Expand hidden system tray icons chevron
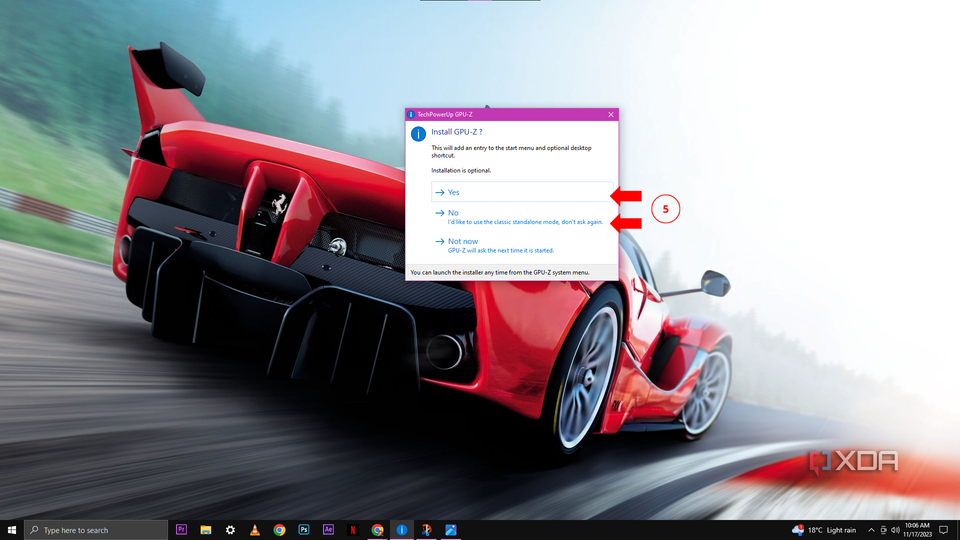 pyautogui.click(x=871, y=530)
